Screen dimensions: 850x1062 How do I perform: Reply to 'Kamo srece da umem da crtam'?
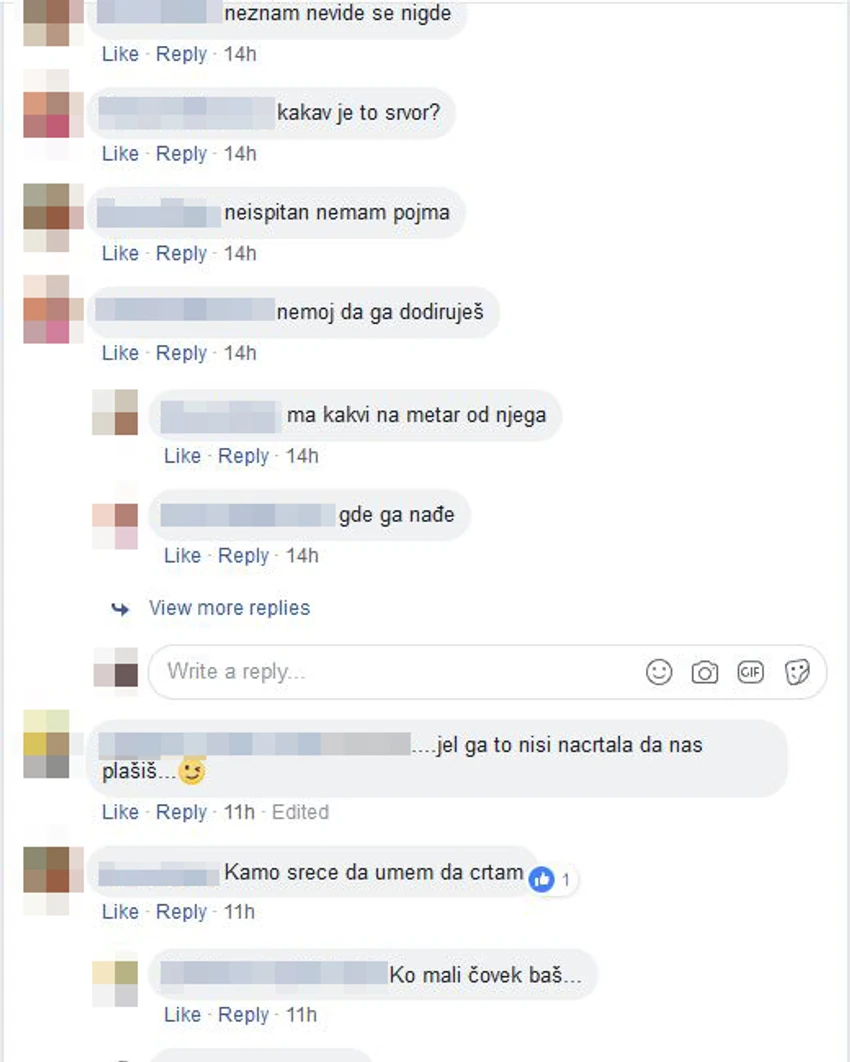[181, 912]
